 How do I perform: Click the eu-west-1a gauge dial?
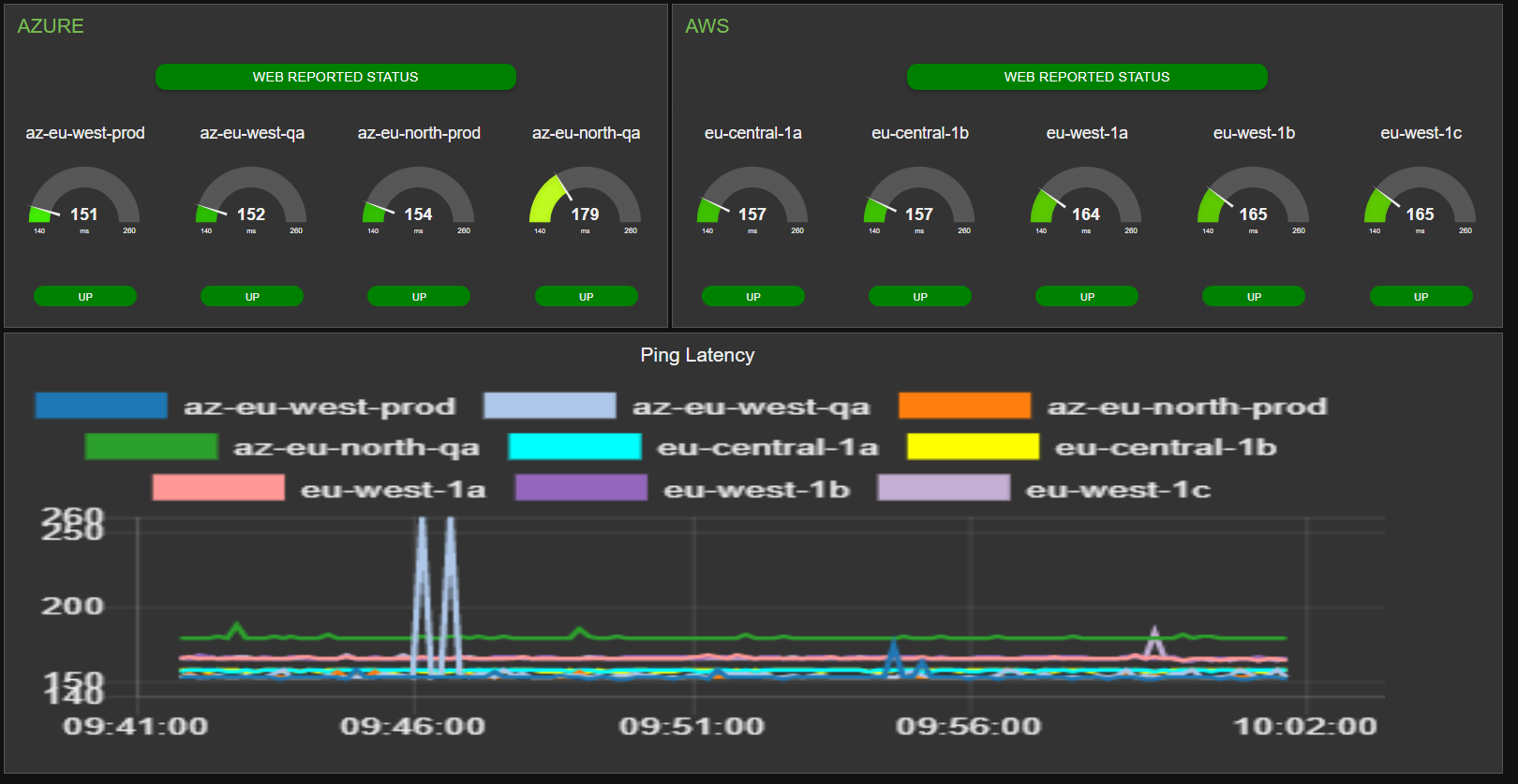click(x=1086, y=200)
